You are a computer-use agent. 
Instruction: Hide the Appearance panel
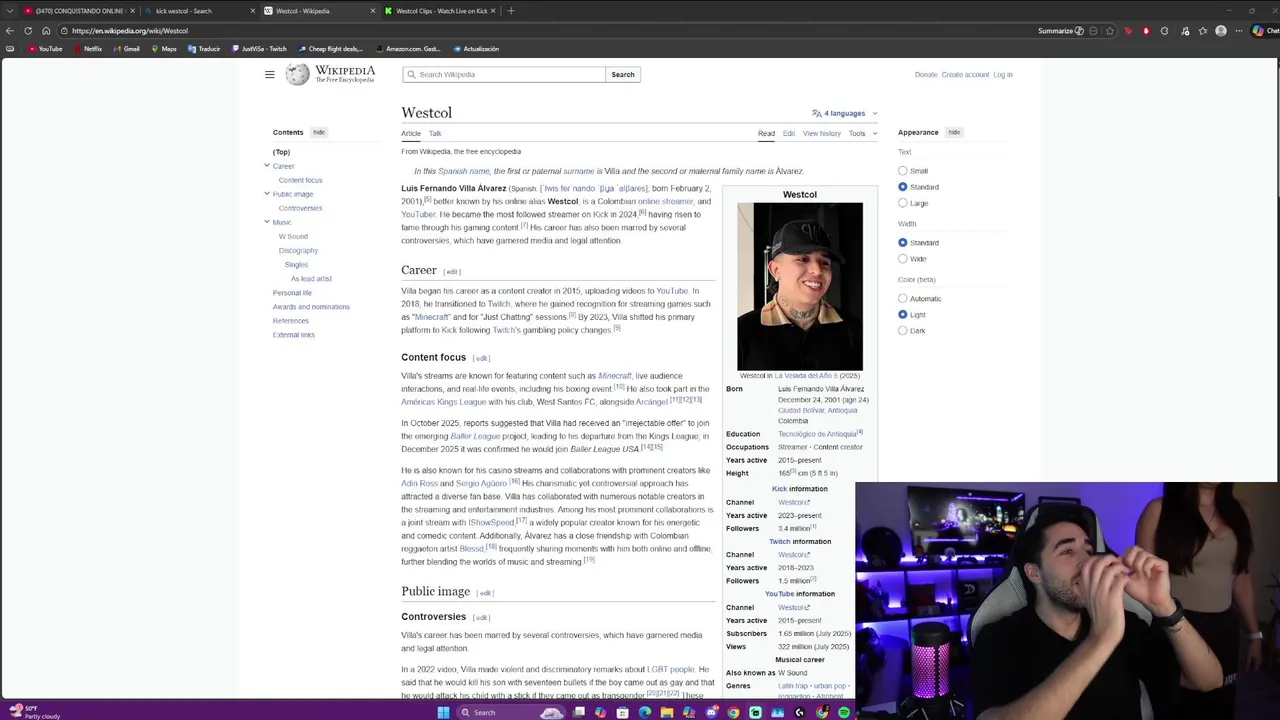pos(954,132)
